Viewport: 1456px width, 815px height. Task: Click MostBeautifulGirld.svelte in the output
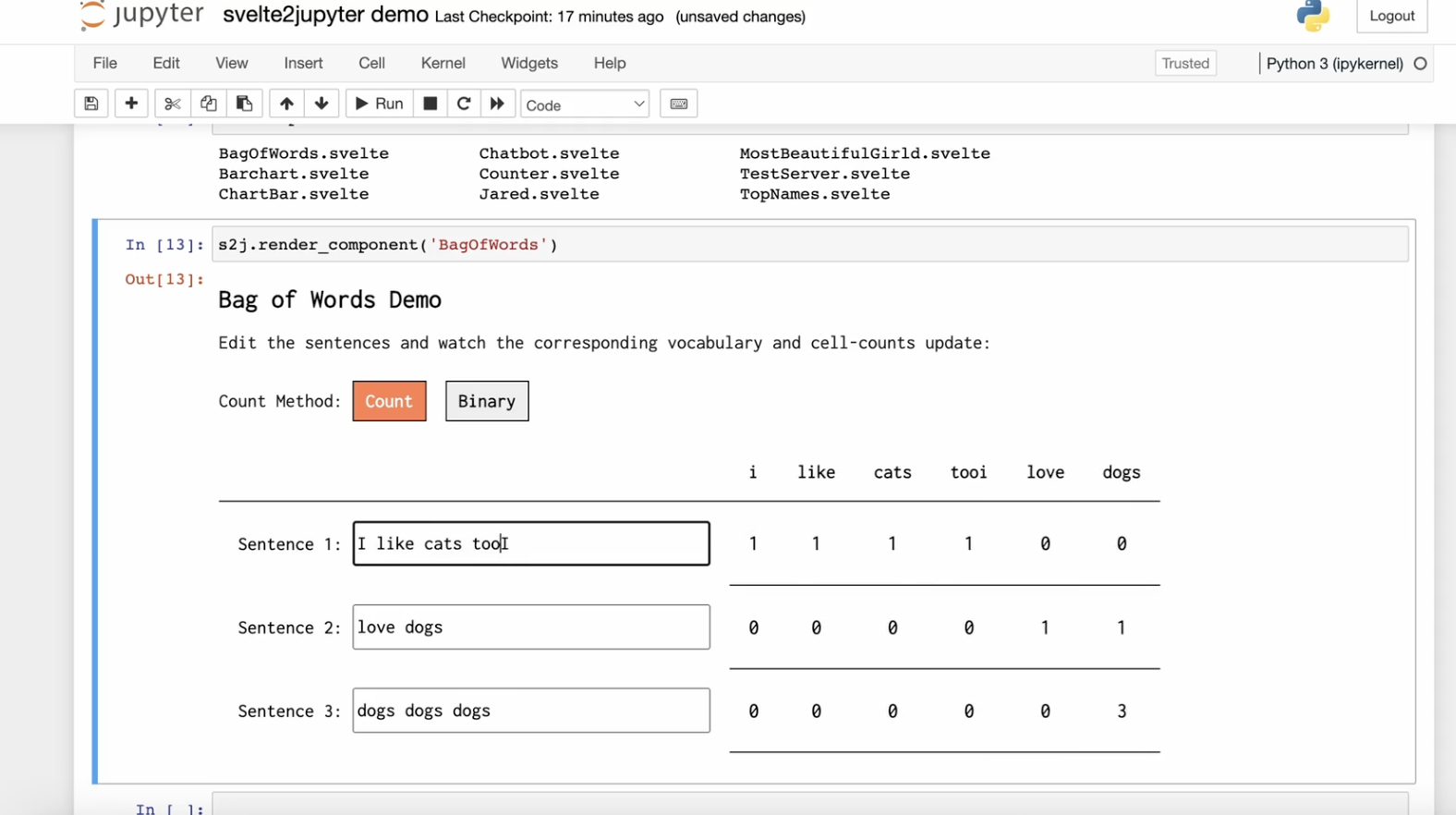[x=865, y=153]
